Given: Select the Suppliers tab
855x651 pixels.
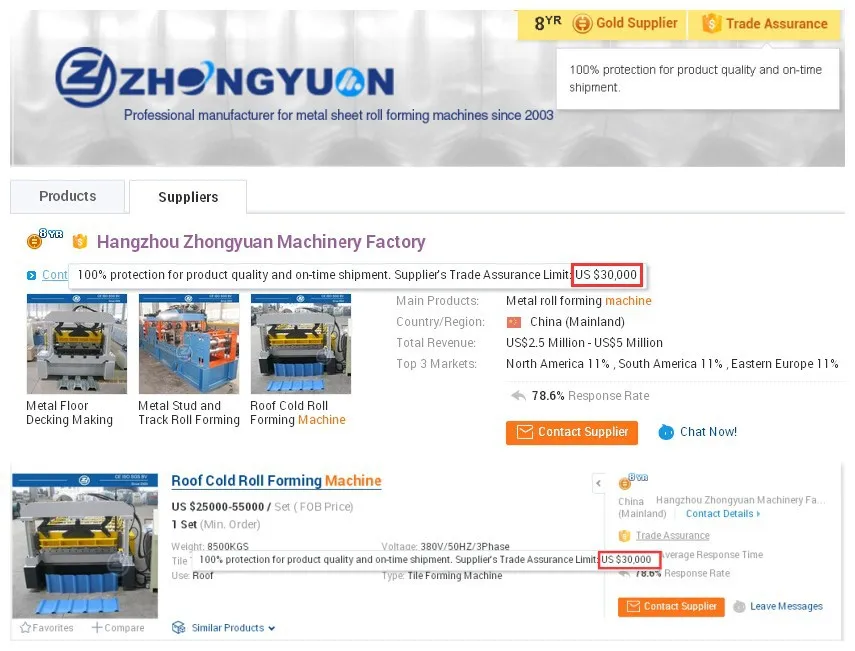Looking at the screenshot, I should (x=188, y=197).
